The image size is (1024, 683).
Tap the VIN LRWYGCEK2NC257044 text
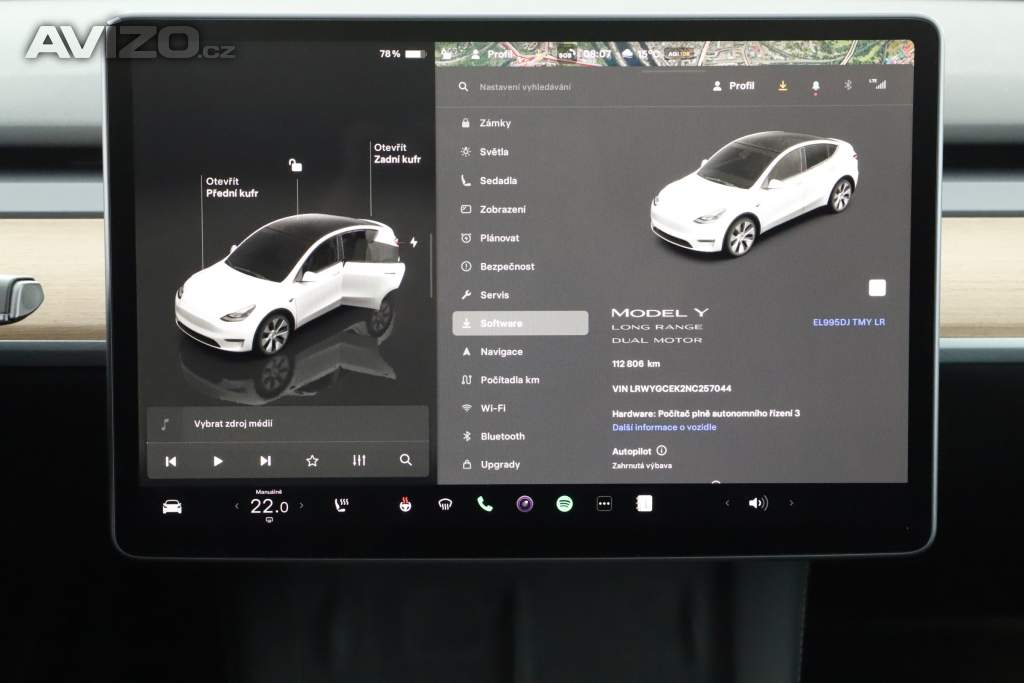tap(671, 389)
